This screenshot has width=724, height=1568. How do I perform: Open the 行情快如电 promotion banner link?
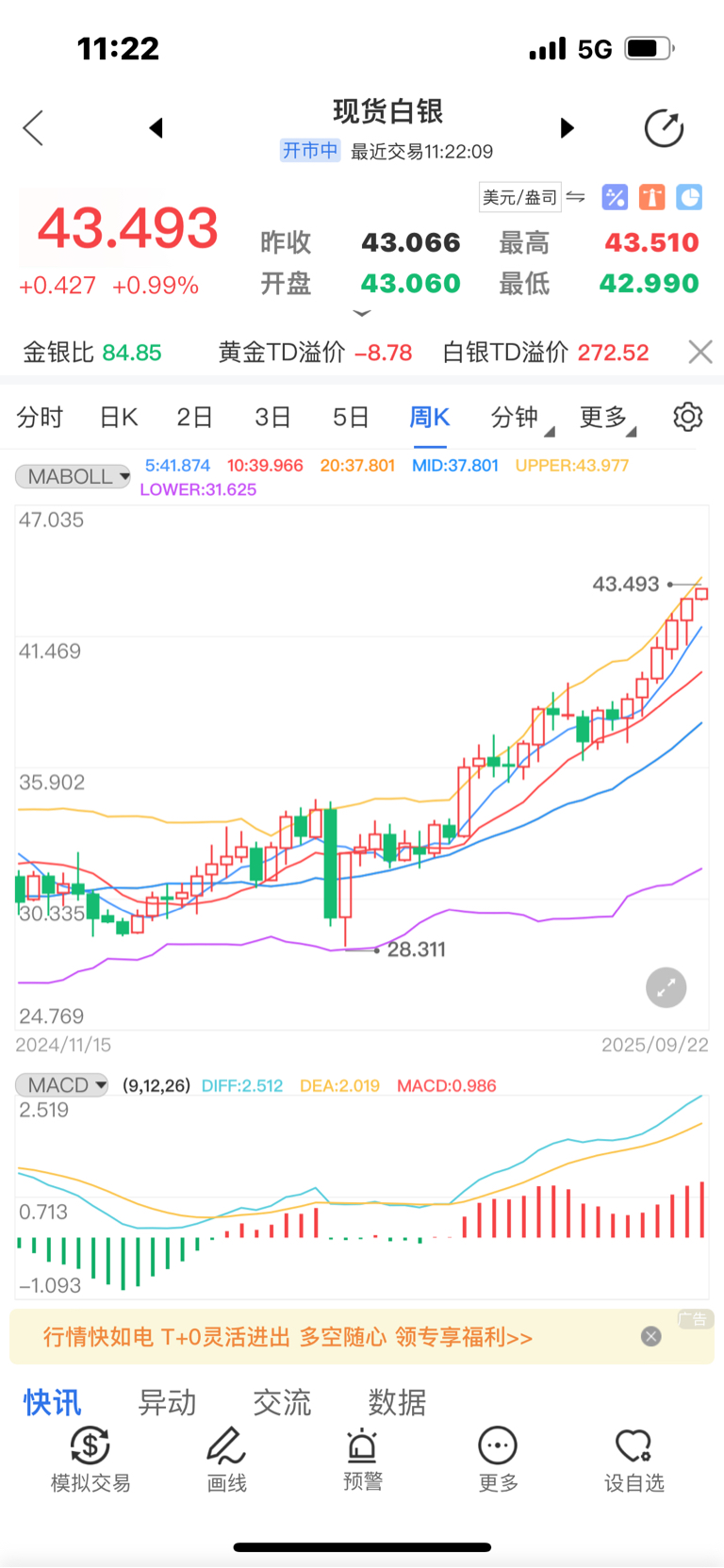[288, 1337]
